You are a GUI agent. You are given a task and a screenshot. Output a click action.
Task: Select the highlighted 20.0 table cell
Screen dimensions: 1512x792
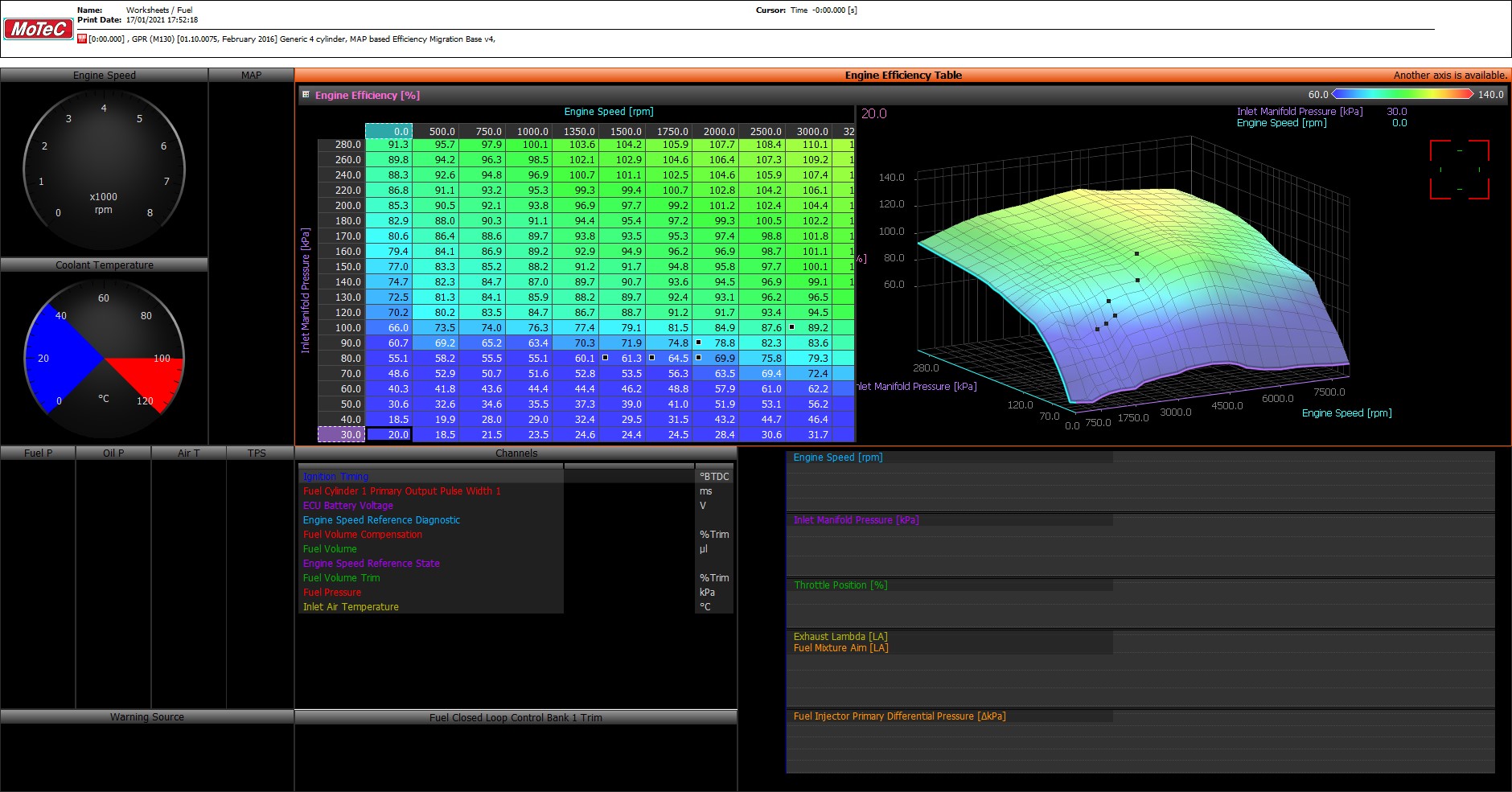390,435
